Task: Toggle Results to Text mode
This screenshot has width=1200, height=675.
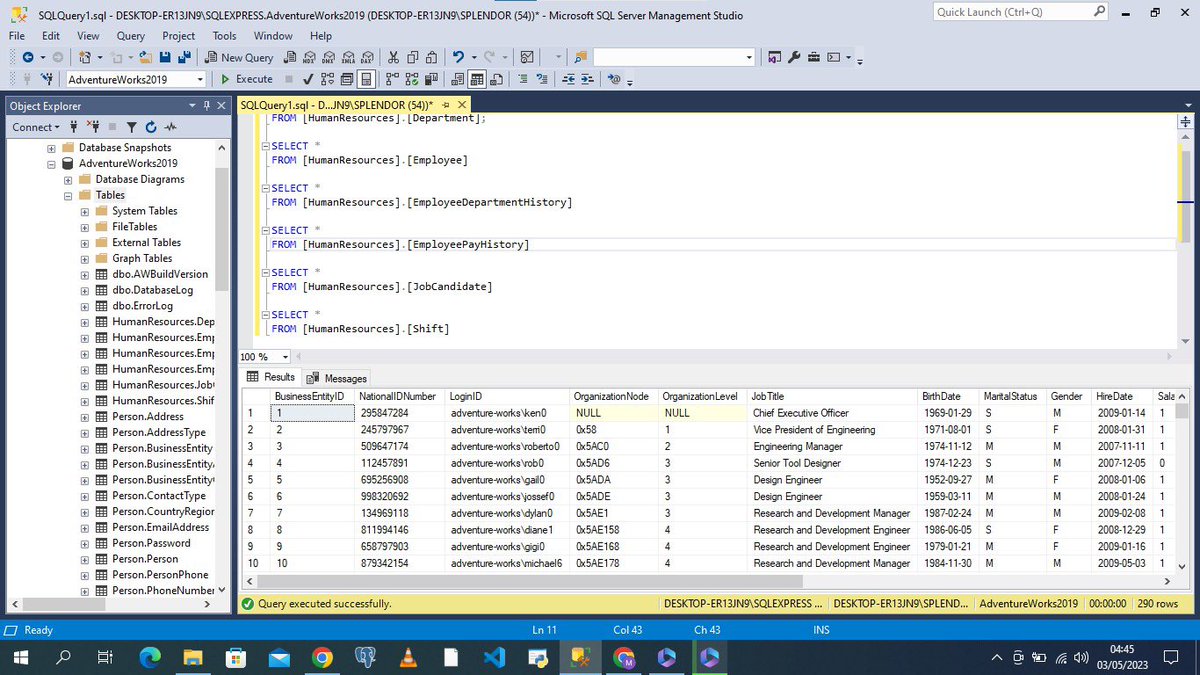Action: tap(457, 79)
